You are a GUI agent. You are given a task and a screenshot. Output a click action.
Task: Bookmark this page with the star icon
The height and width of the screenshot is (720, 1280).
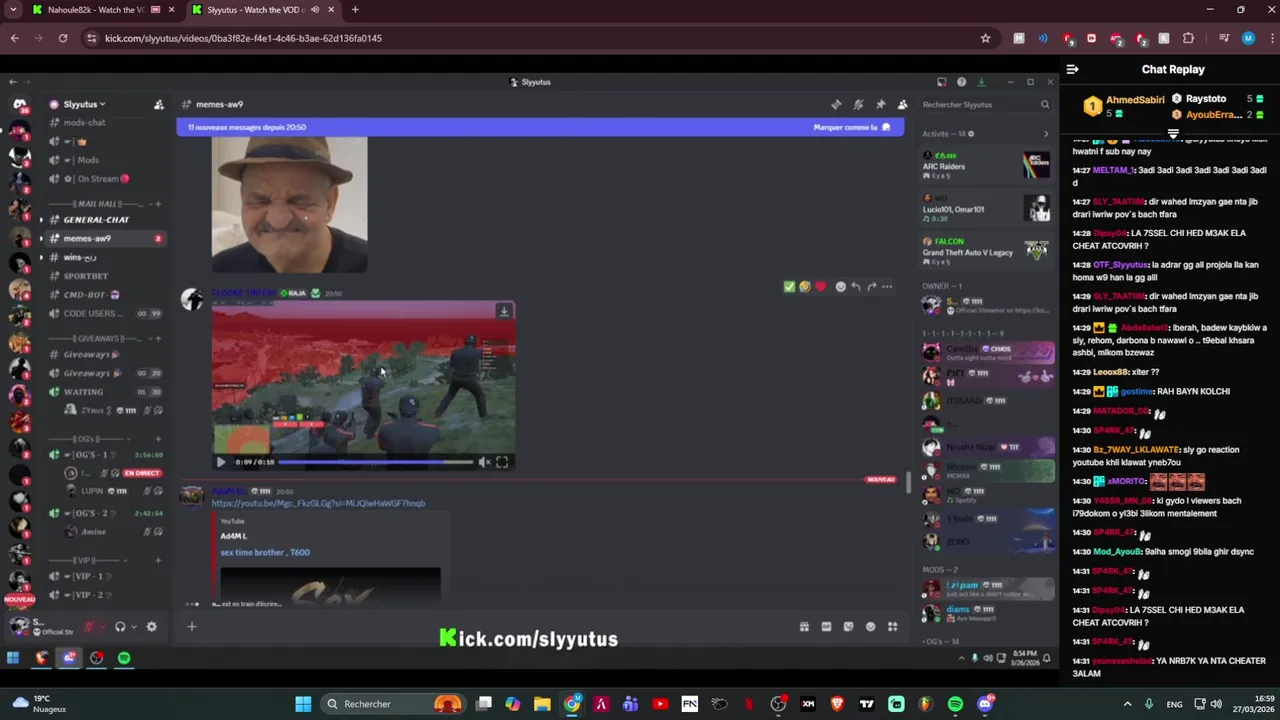pos(985,38)
